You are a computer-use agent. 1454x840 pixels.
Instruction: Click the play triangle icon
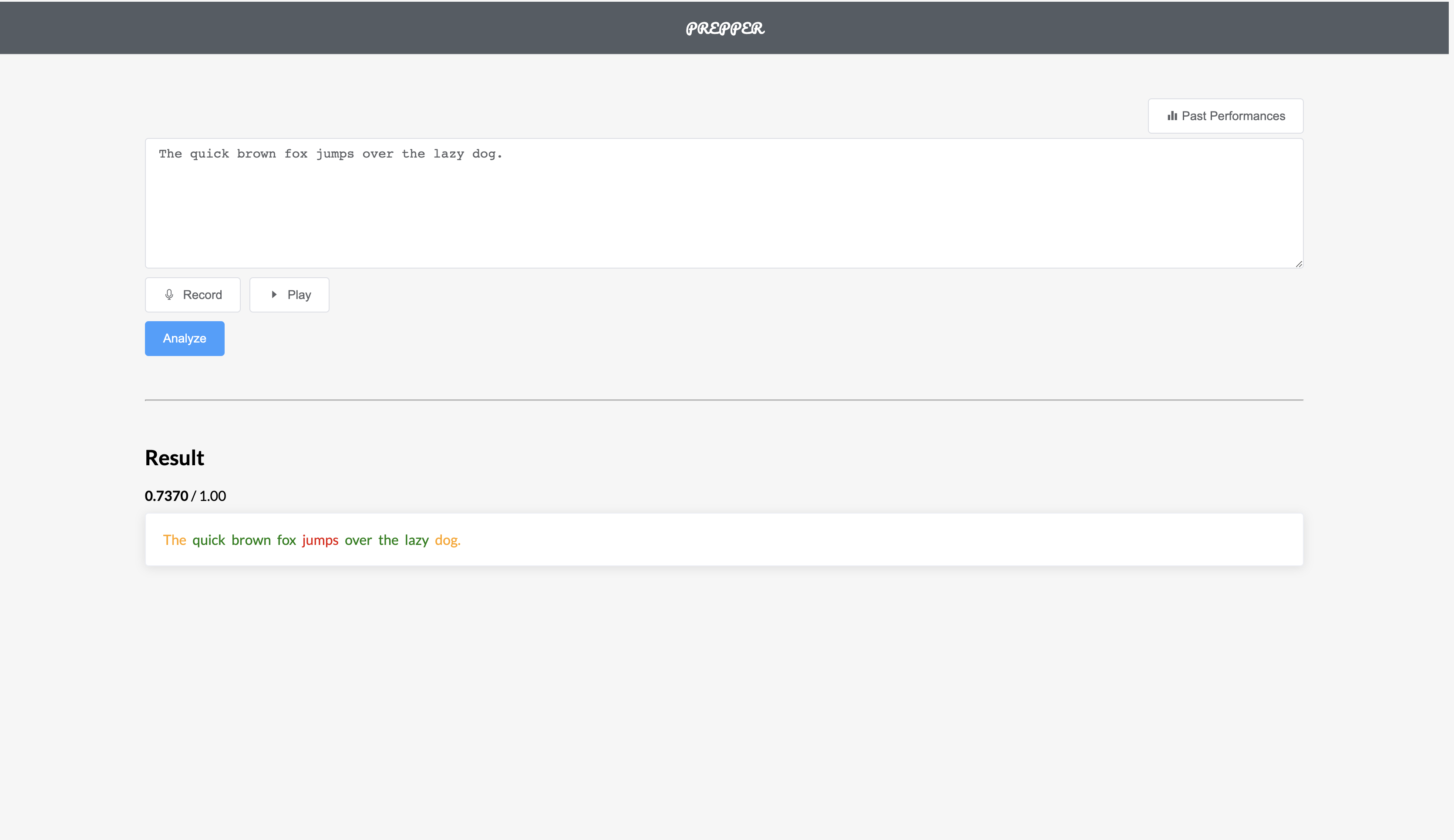tap(274, 295)
